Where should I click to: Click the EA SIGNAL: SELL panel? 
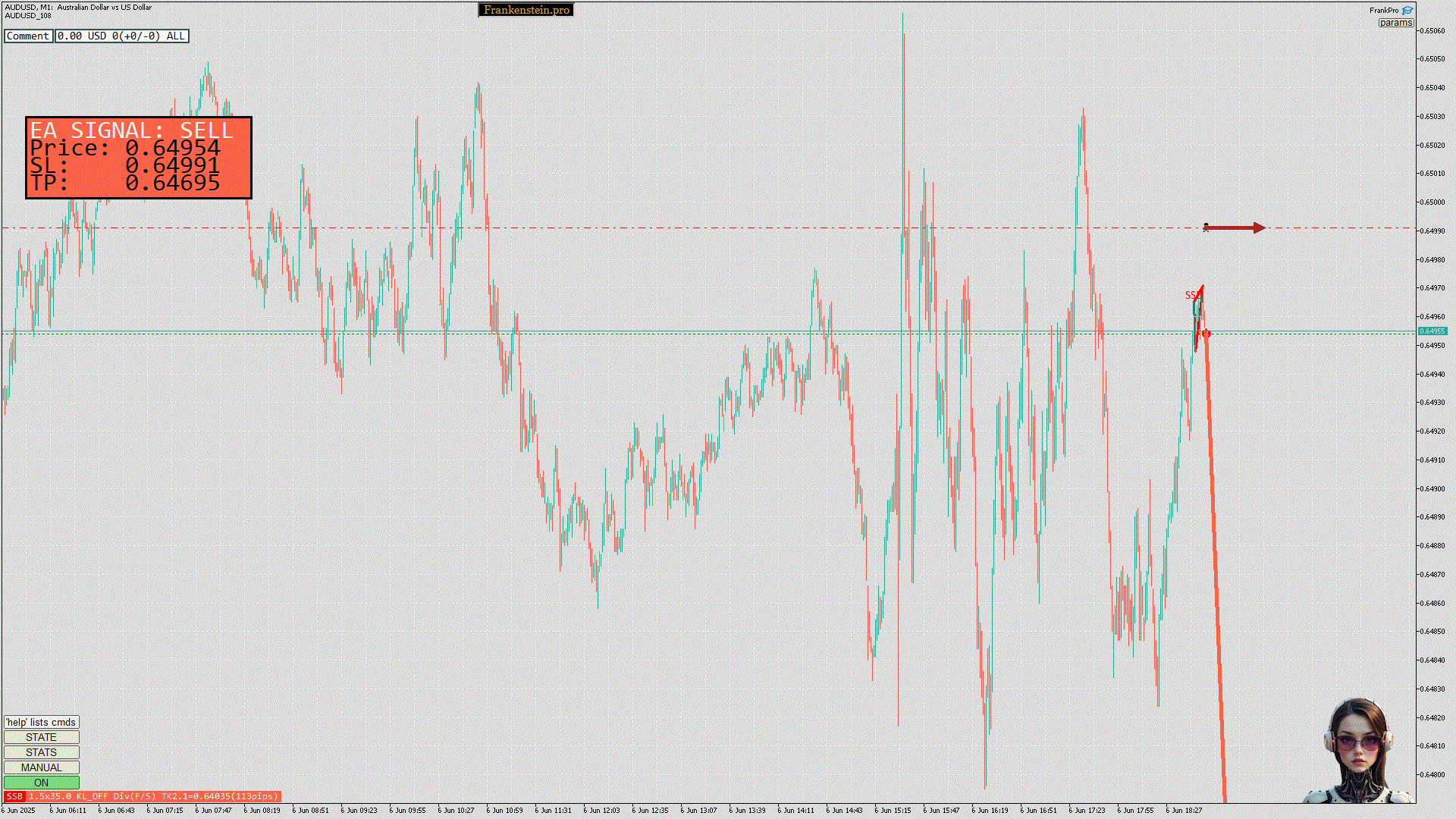(x=139, y=158)
